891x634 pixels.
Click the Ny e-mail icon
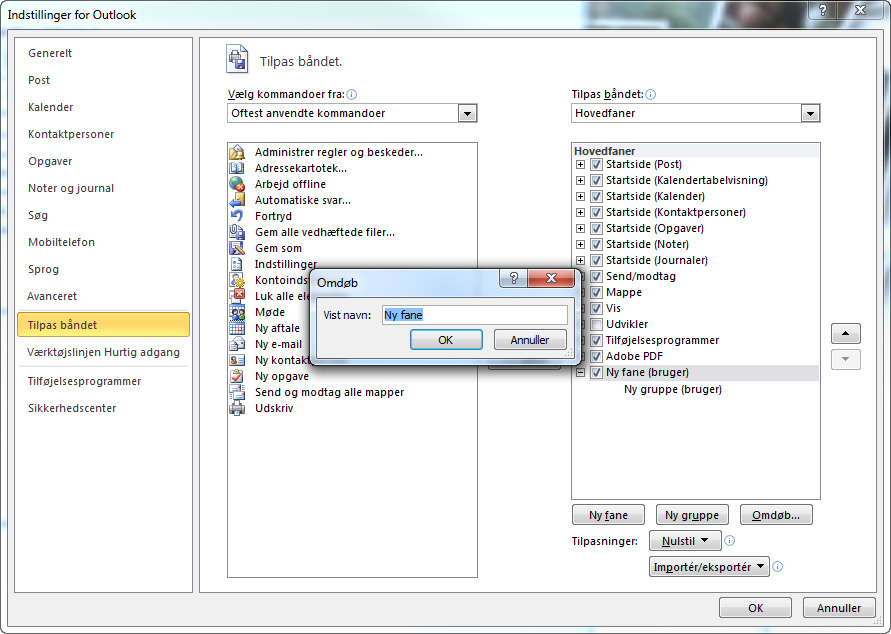pyautogui.click(x=237, y=344)
